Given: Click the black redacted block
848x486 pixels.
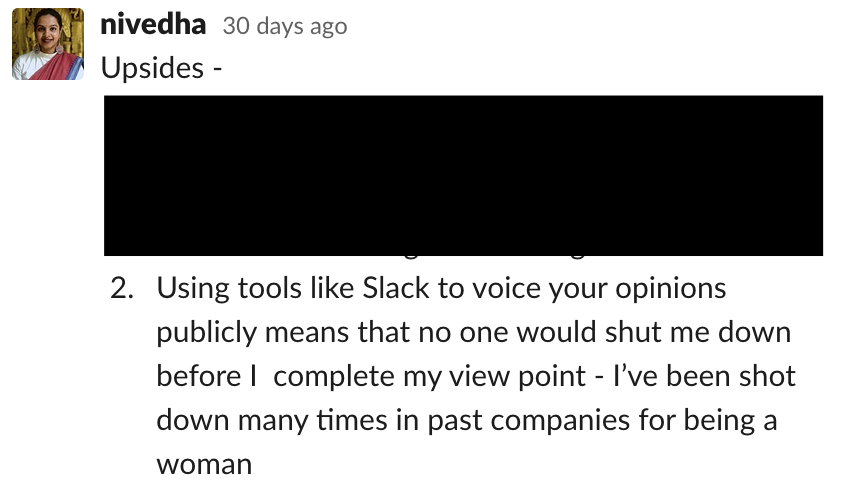Looking at the screenshot, I should pyautogui.click(x=463, y=175).
